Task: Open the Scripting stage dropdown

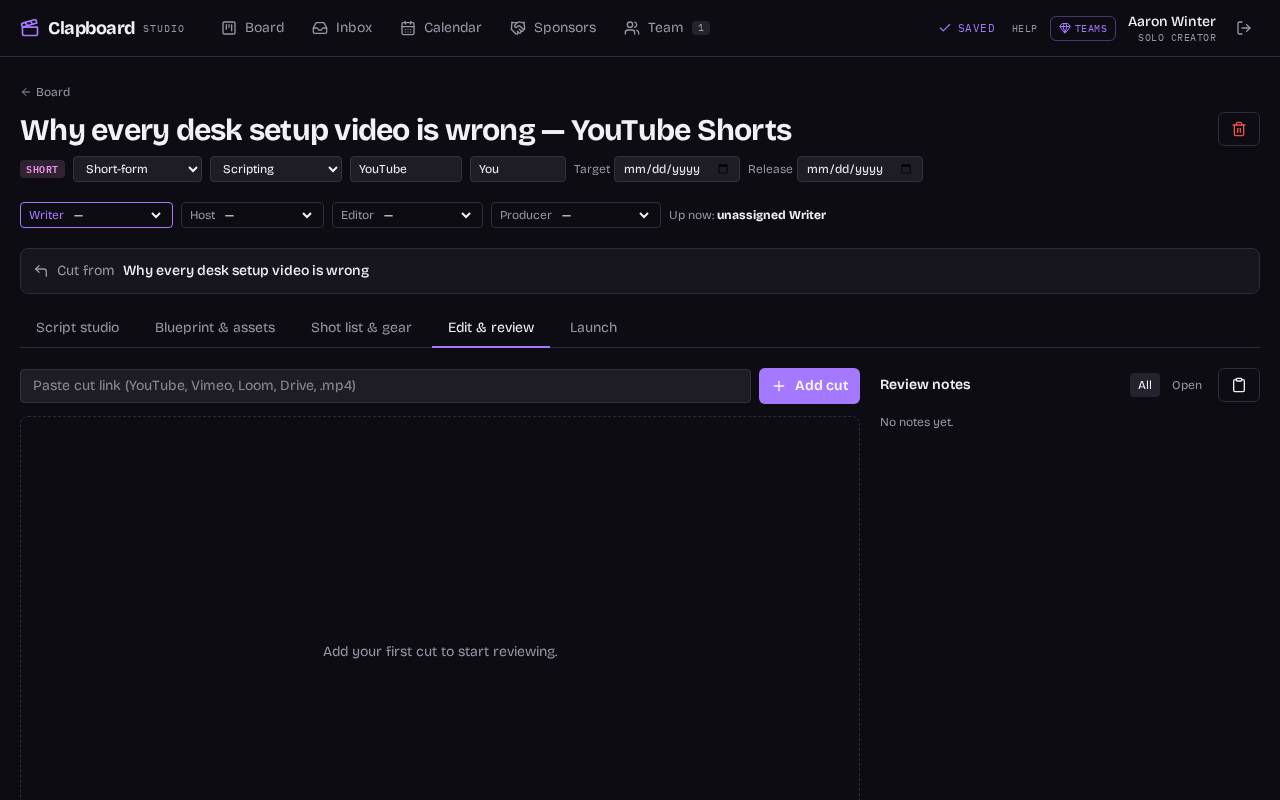Action: (x=276, y=169)
